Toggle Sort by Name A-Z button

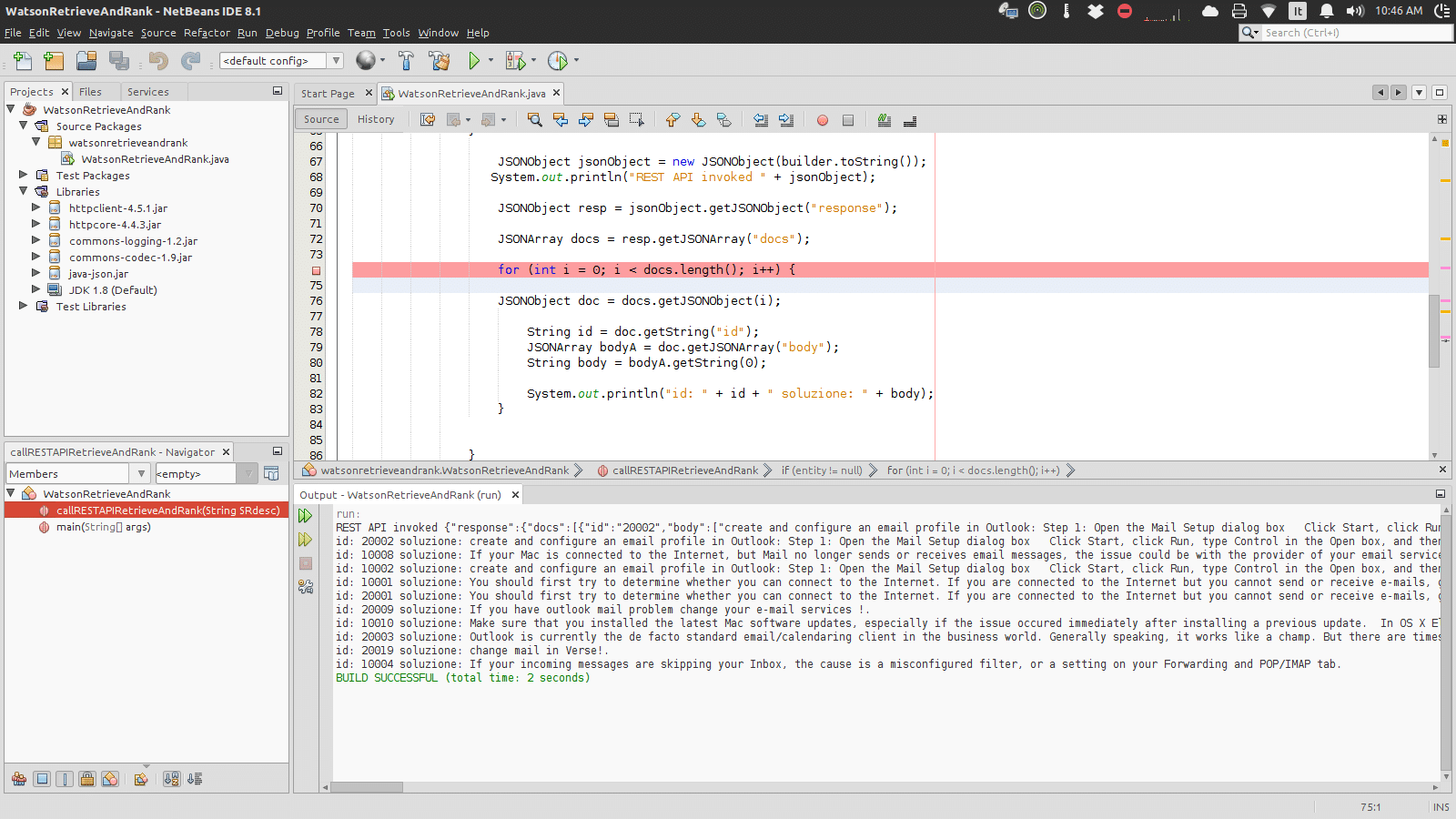(171, 779)
